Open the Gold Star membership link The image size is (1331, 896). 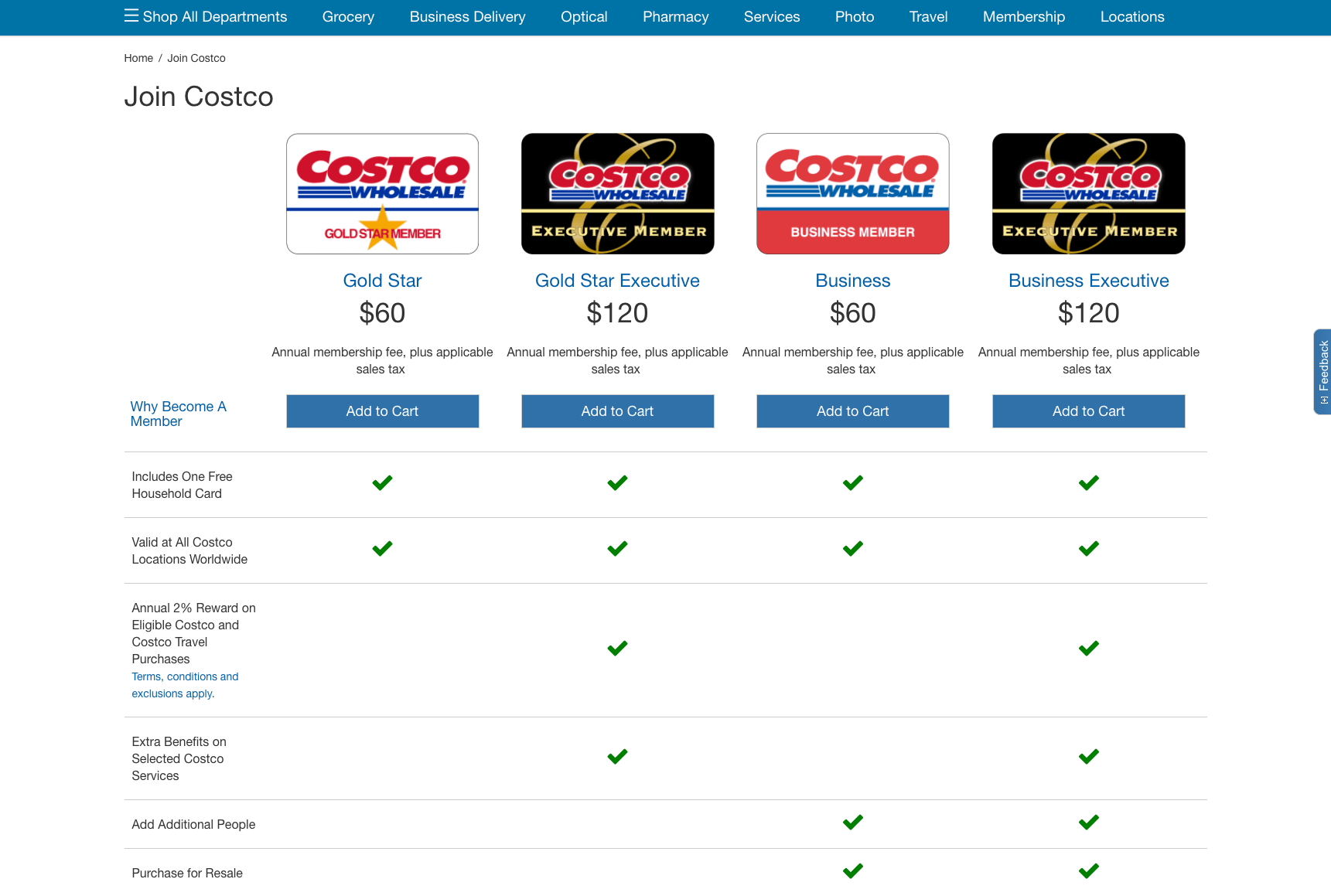pos(382,281)
